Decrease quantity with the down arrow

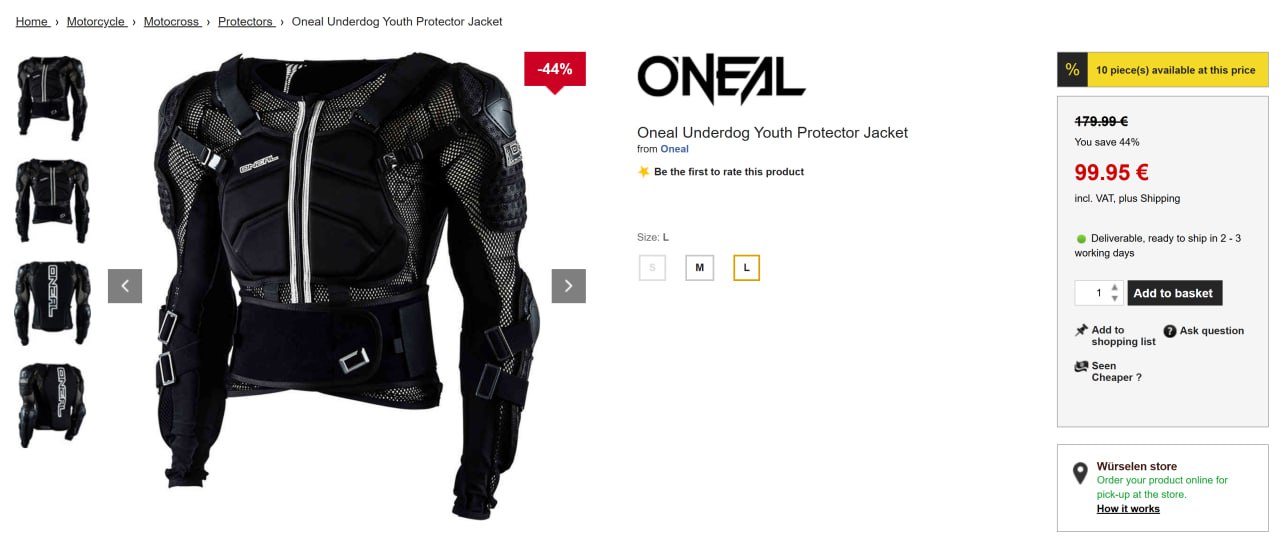pos(1115,298)
